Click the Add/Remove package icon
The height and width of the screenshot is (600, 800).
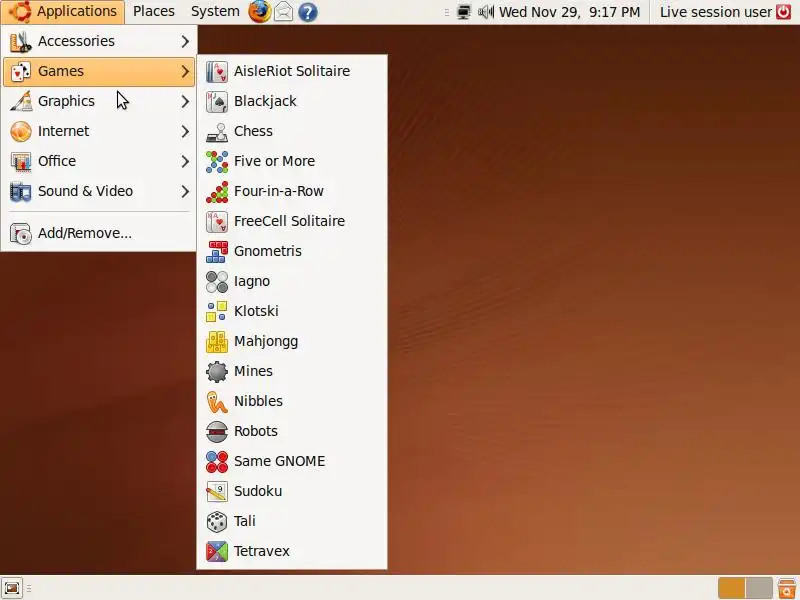21,234
